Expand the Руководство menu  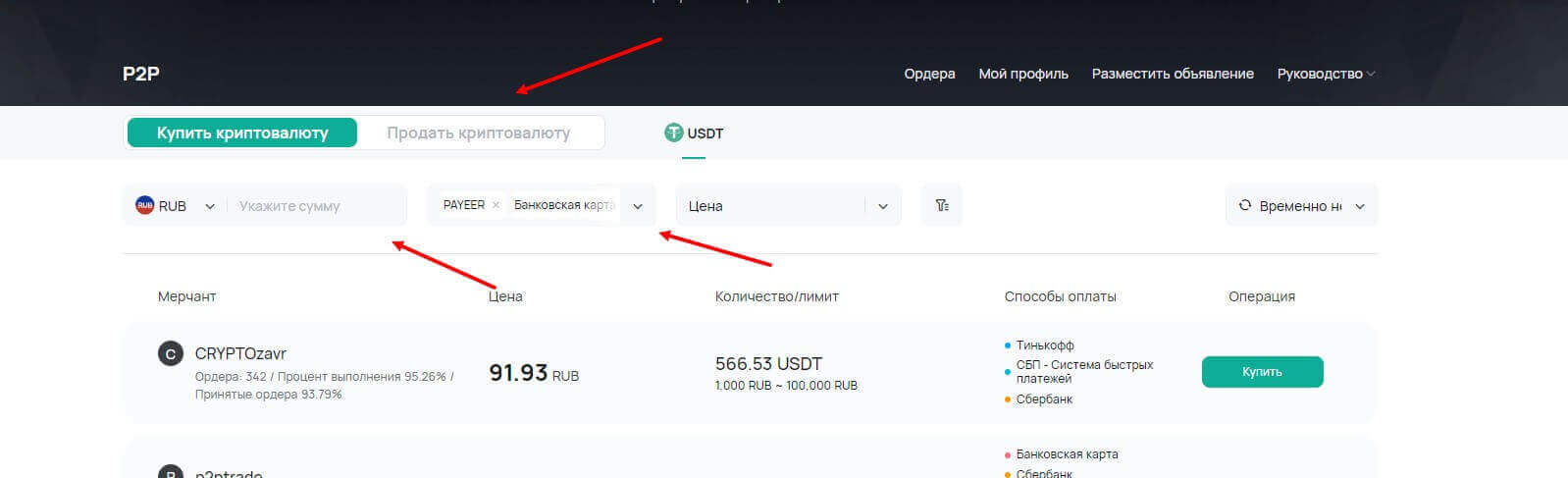pos(1326,74)
